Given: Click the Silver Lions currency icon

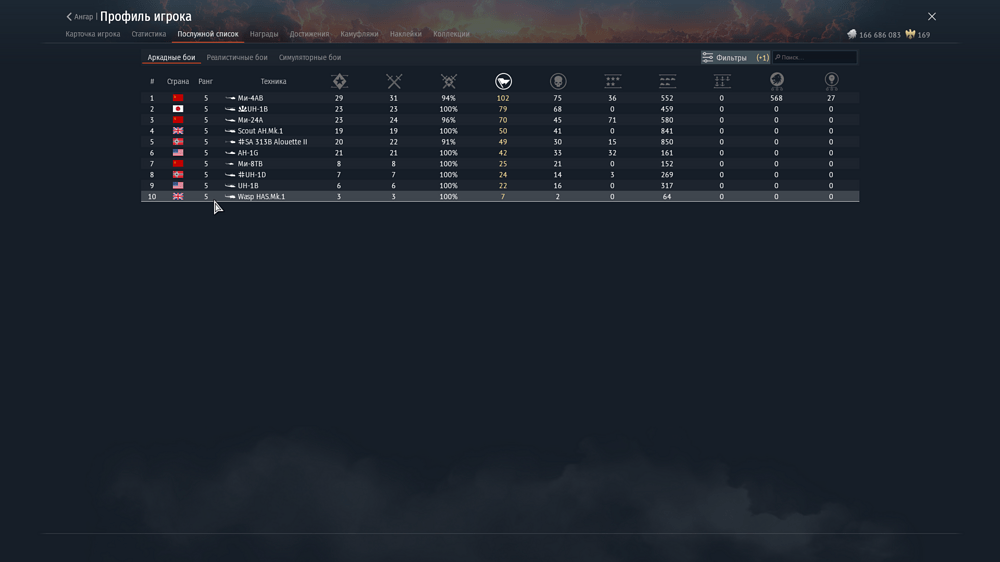Looking at the screenshot, I should point(852,34).
